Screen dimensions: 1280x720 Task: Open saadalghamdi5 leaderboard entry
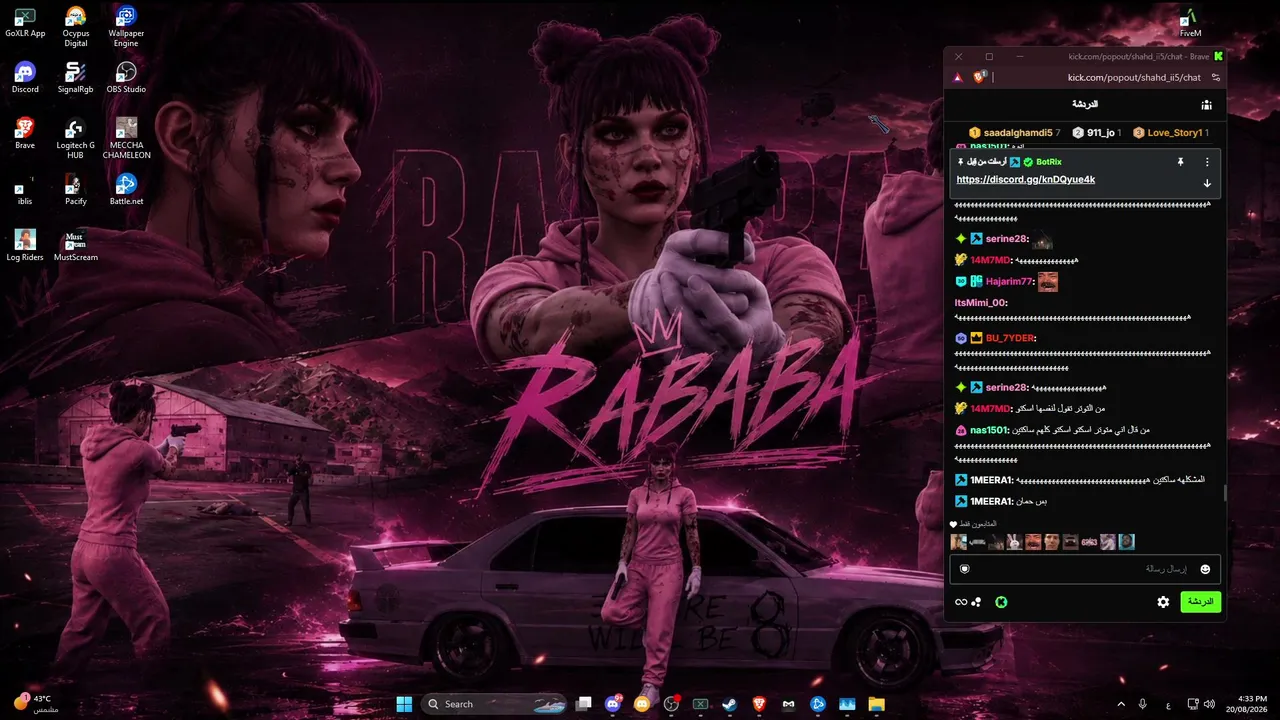click(1014, 133)
